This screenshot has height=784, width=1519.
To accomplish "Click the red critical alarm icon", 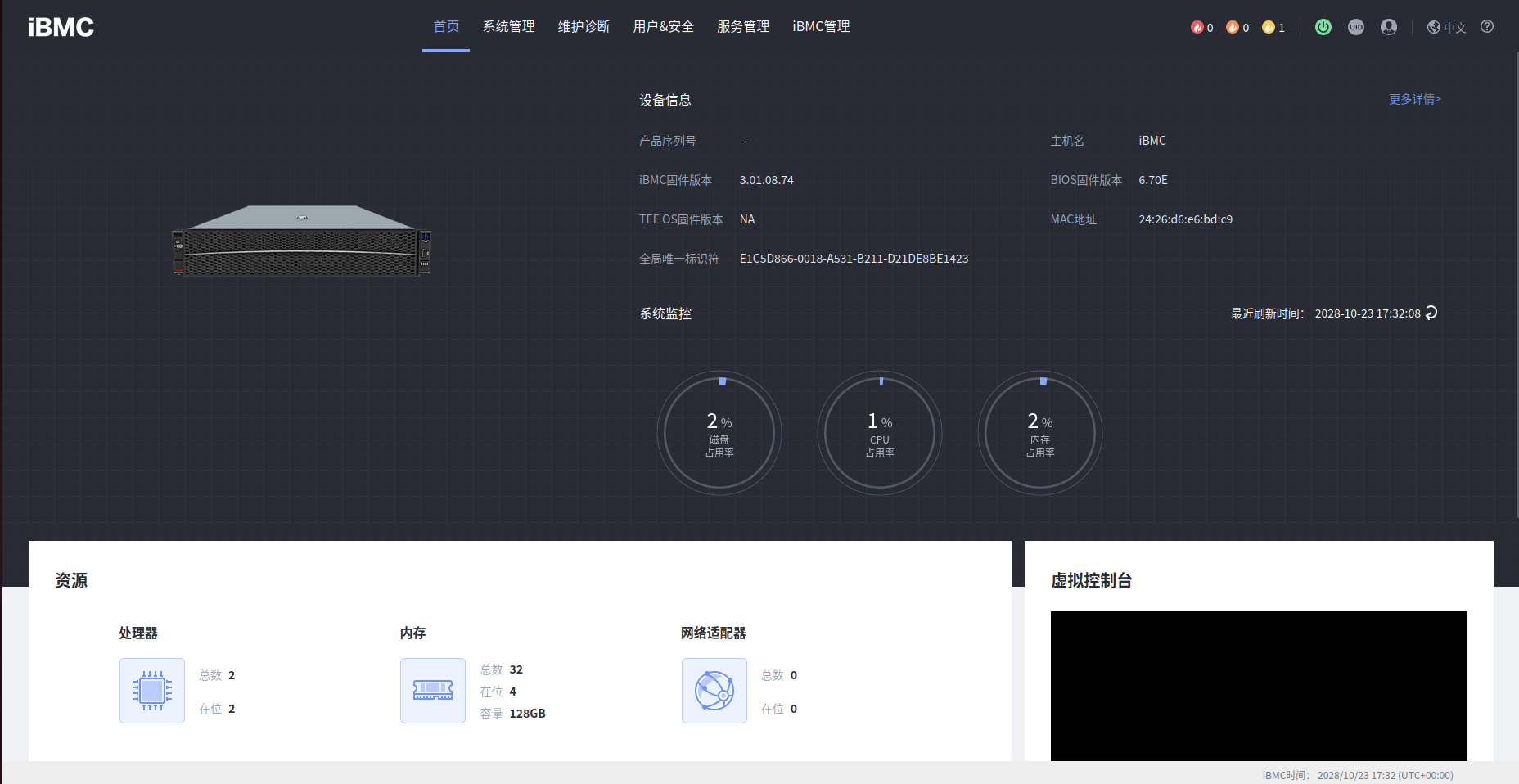I will [x=1197, y=27].
